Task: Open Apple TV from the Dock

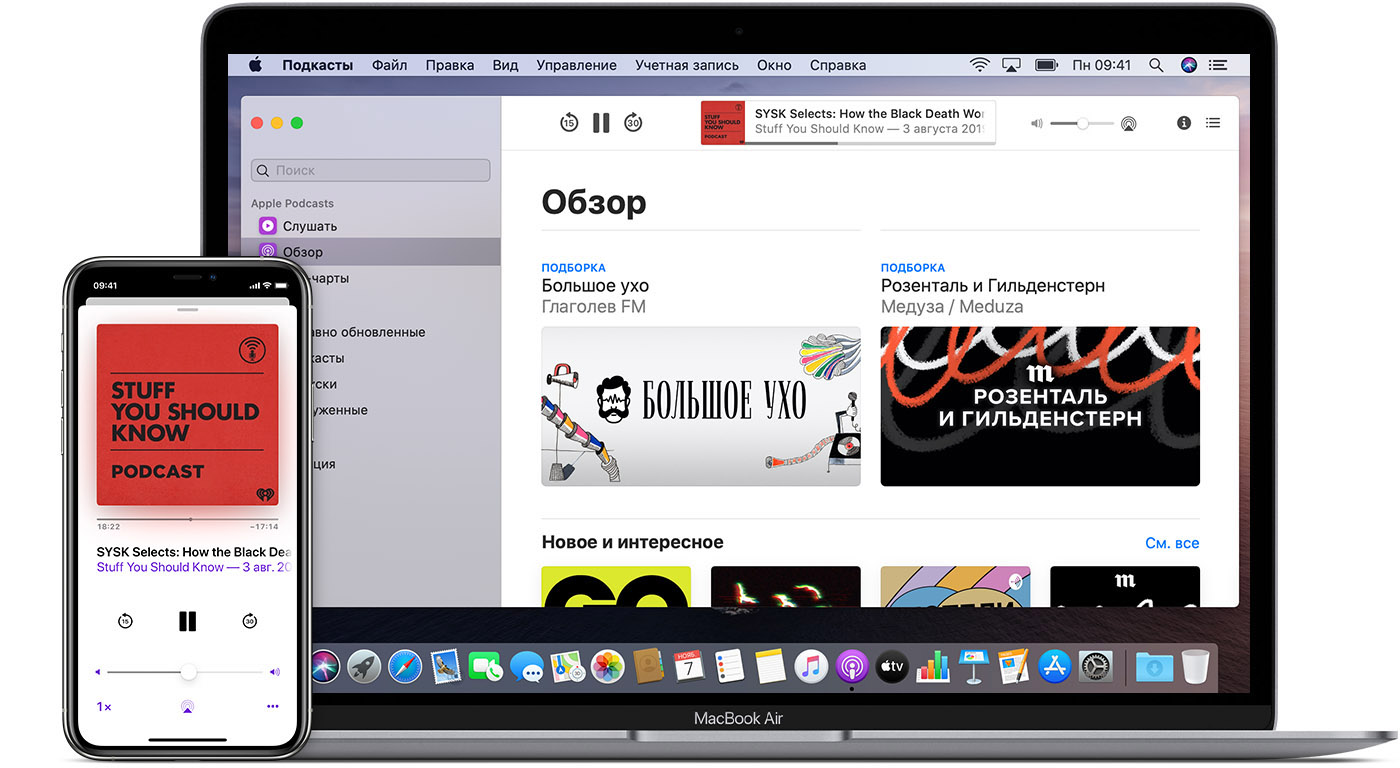Action: coord(892,665)
